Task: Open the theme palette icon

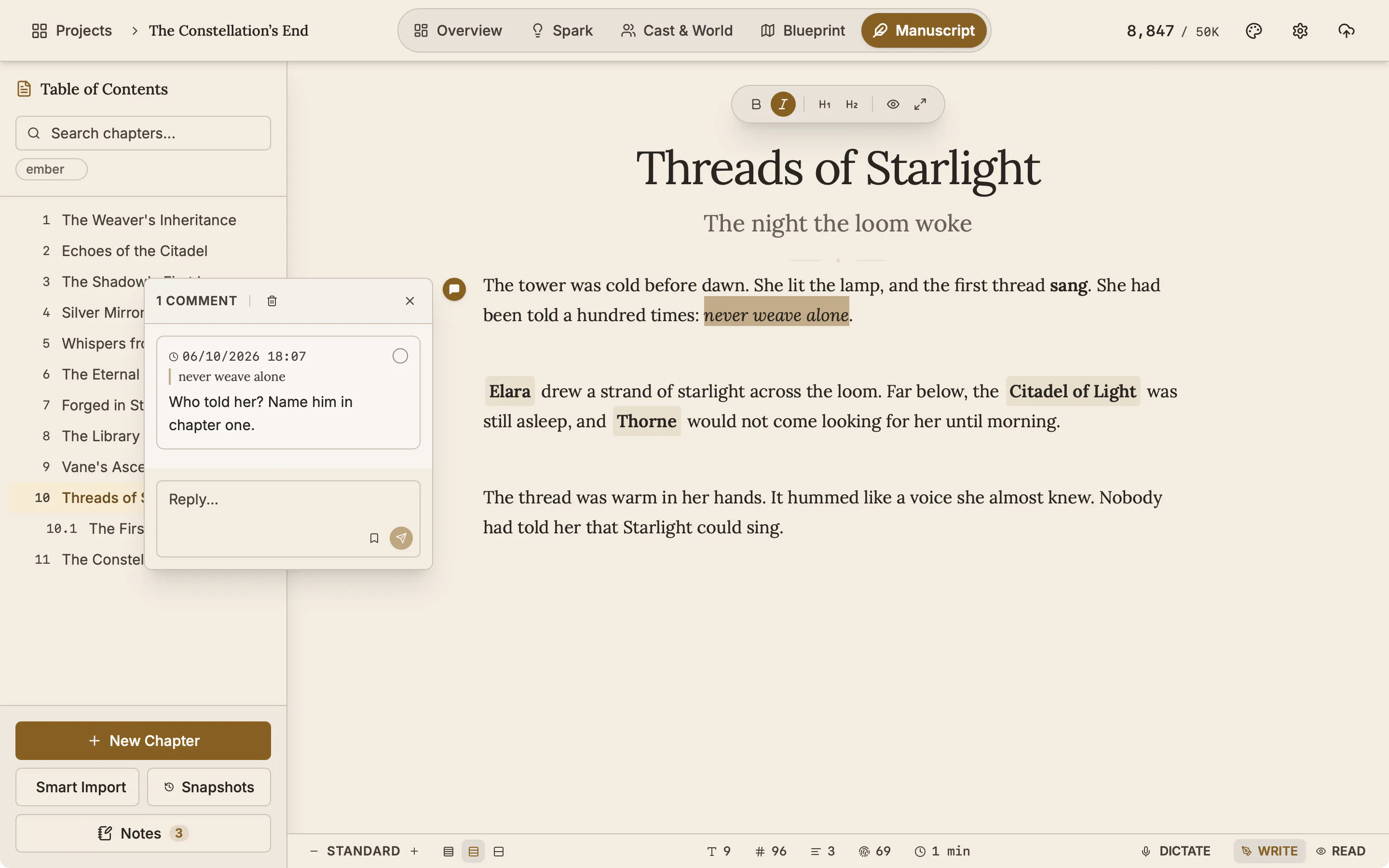Action: (1253, 30)
